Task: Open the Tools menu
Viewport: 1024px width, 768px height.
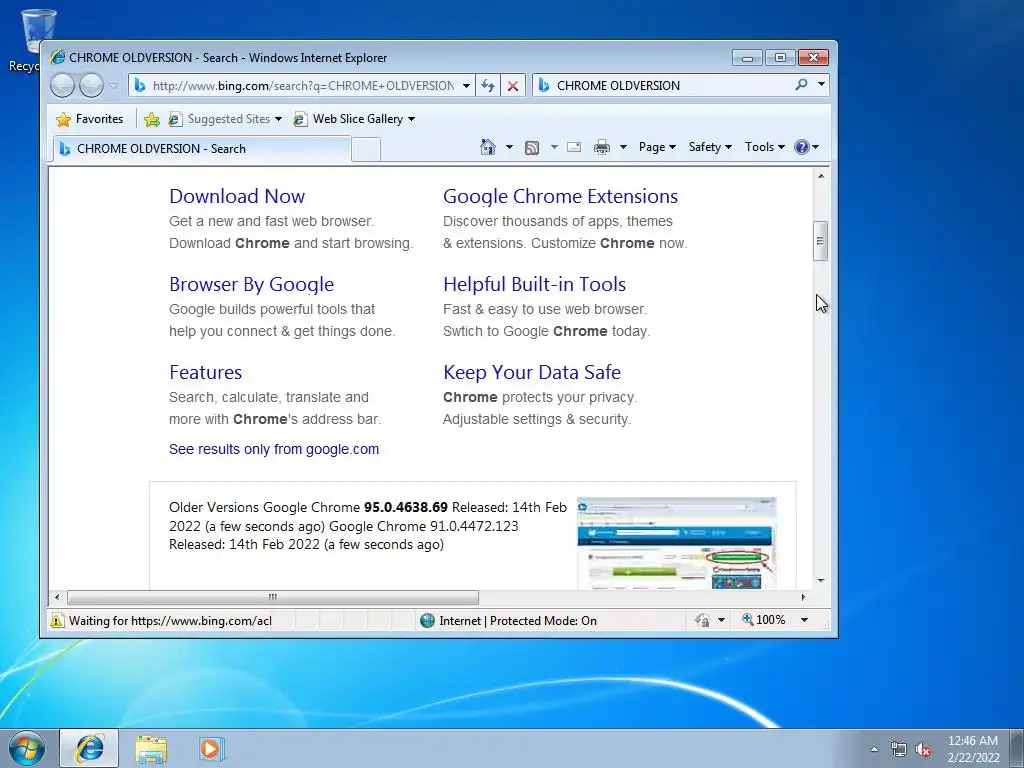Action: pos(765,147)
